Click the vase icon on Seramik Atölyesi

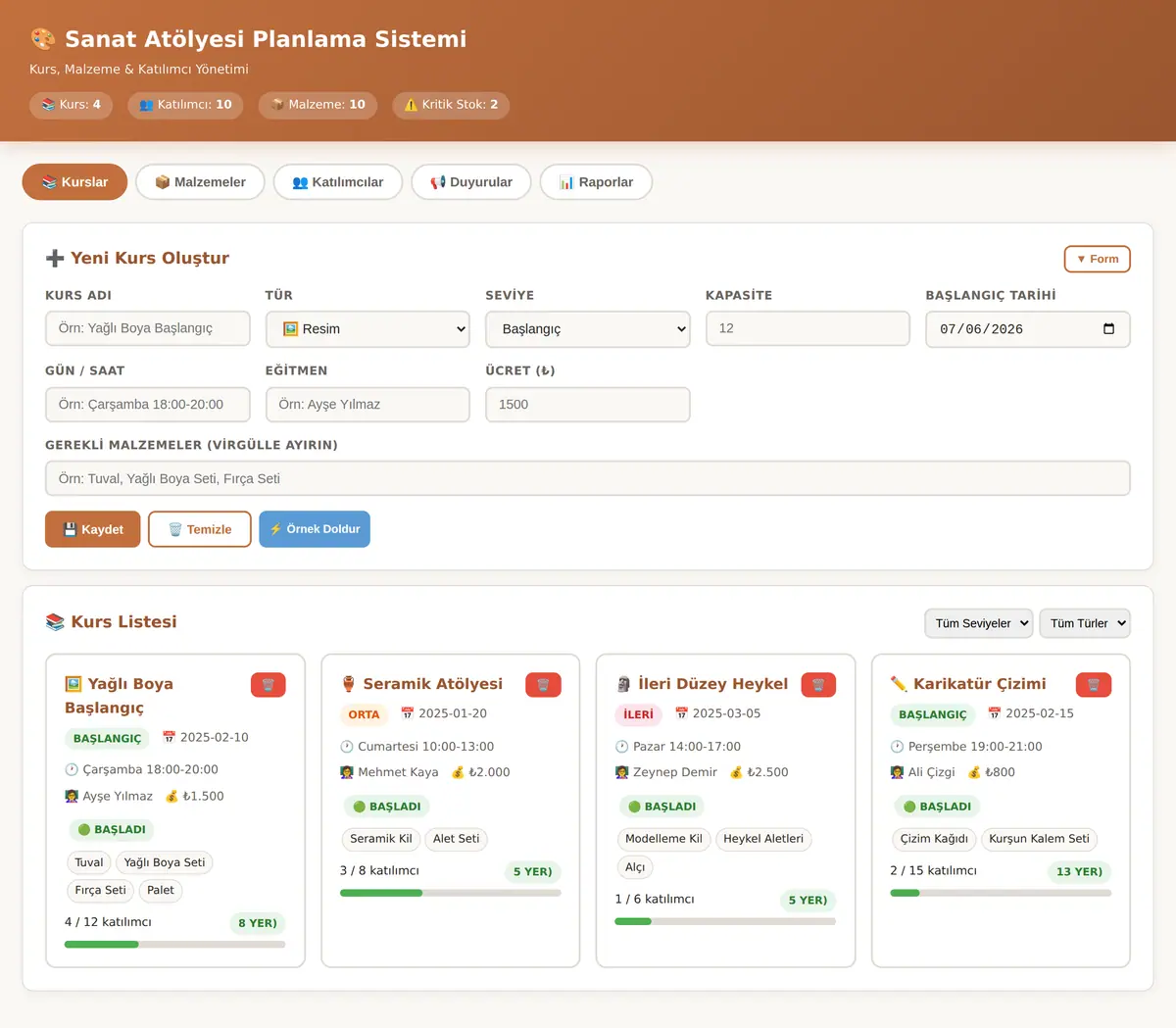[348, 684]
